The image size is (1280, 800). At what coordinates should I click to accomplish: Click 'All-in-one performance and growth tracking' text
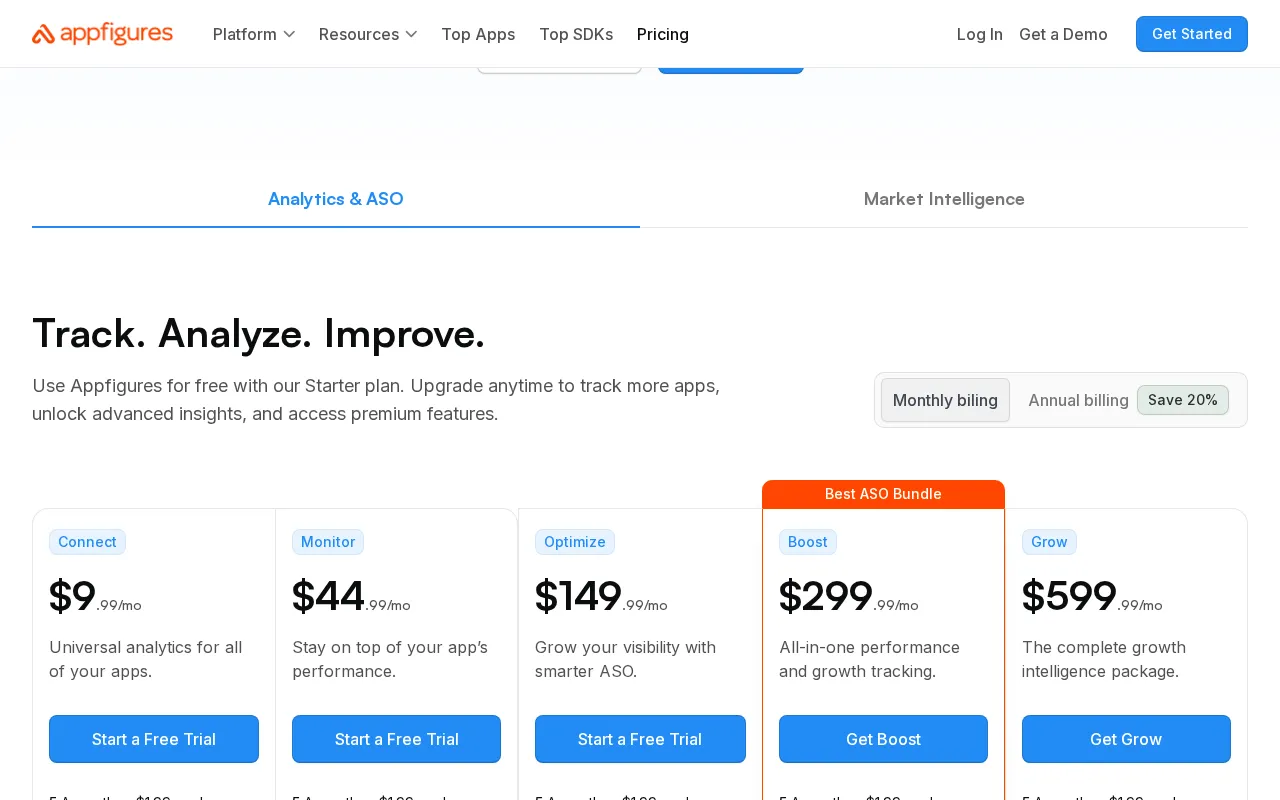tap(869, 659)
